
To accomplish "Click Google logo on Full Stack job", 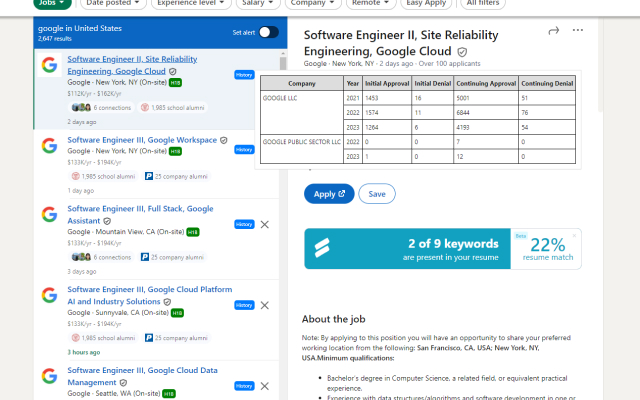I will point(49,214).
